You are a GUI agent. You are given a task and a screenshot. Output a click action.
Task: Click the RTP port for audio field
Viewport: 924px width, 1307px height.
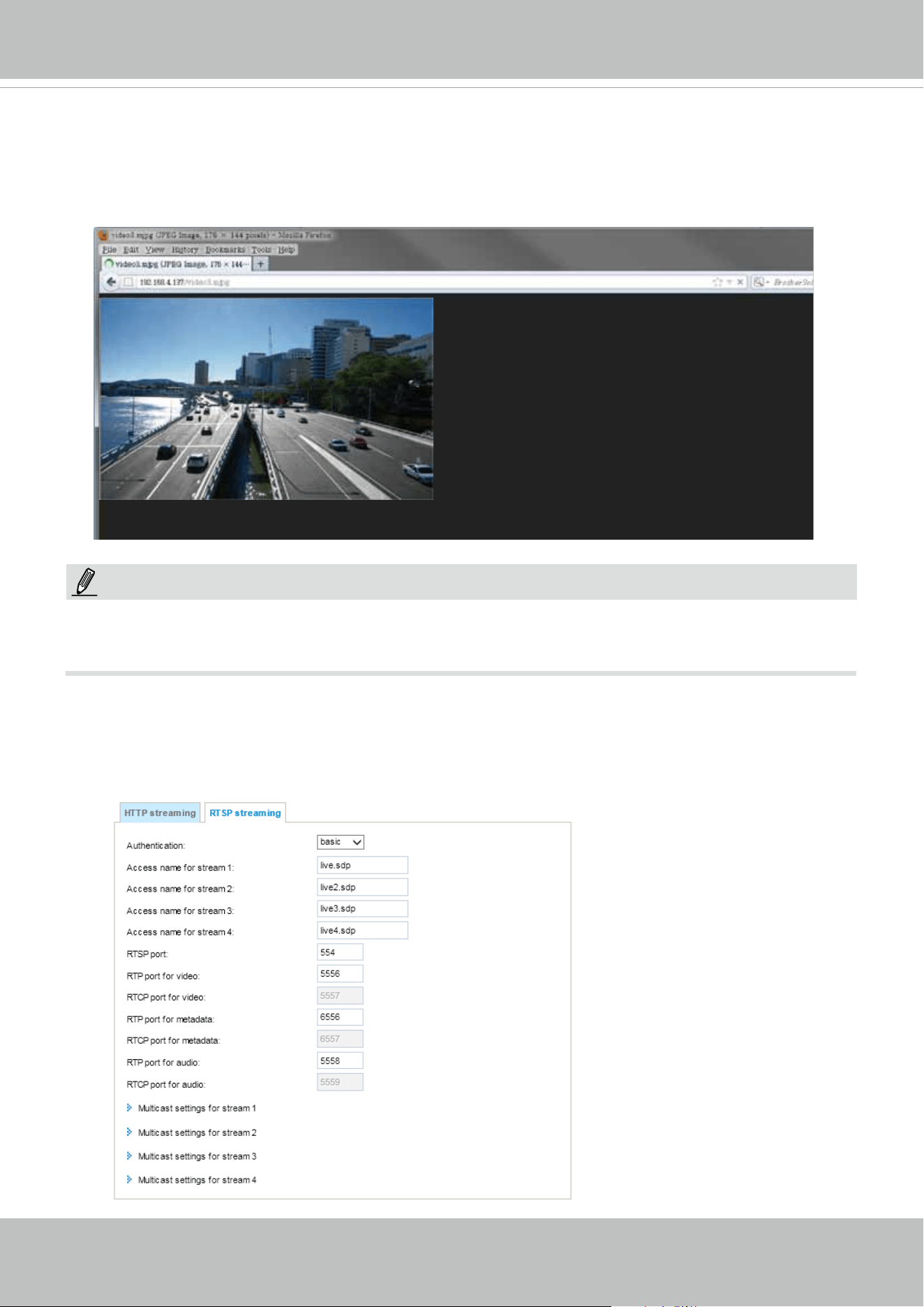(340, 1061)
